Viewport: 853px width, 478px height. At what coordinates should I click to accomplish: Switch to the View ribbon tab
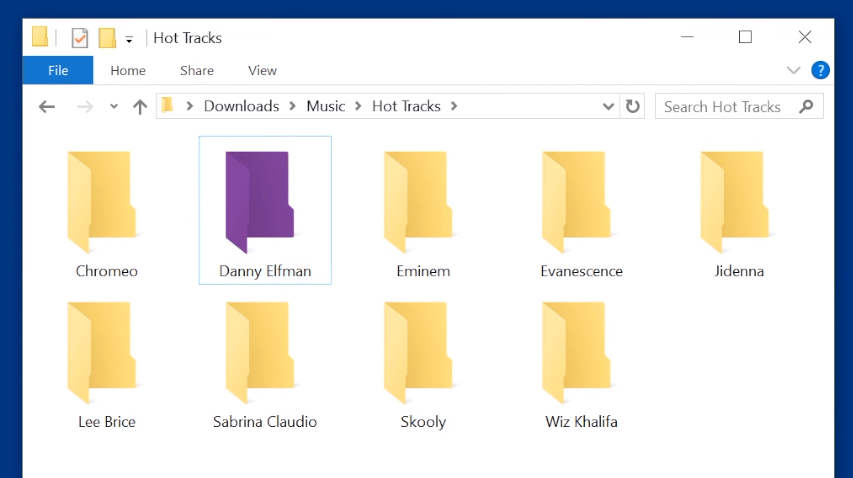pyautogui.click(x=262, y=71)
